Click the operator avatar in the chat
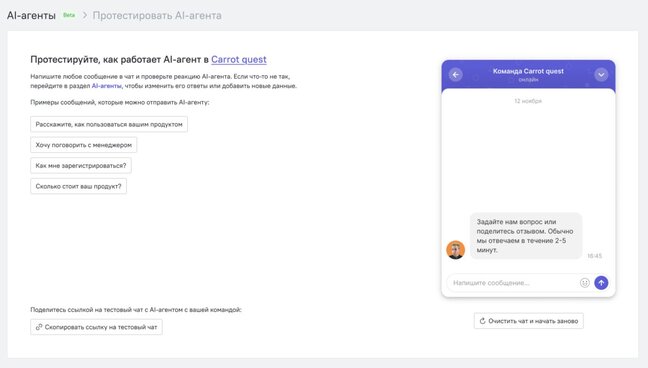 tap(455, 250)
